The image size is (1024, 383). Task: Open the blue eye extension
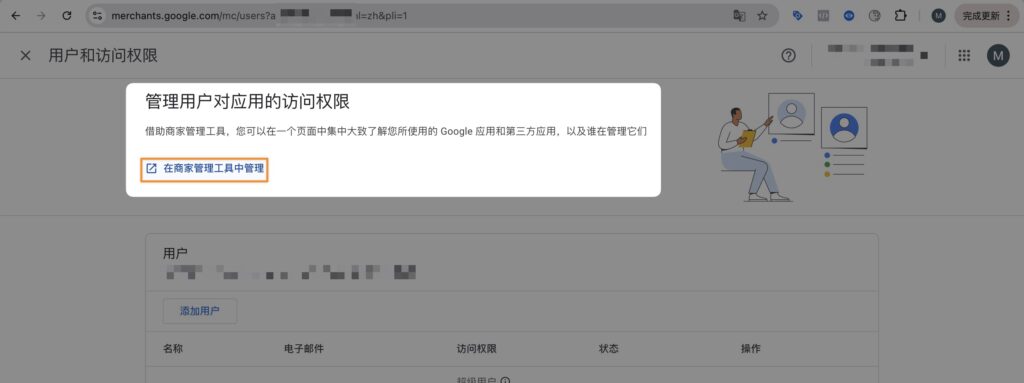(849, 16)
